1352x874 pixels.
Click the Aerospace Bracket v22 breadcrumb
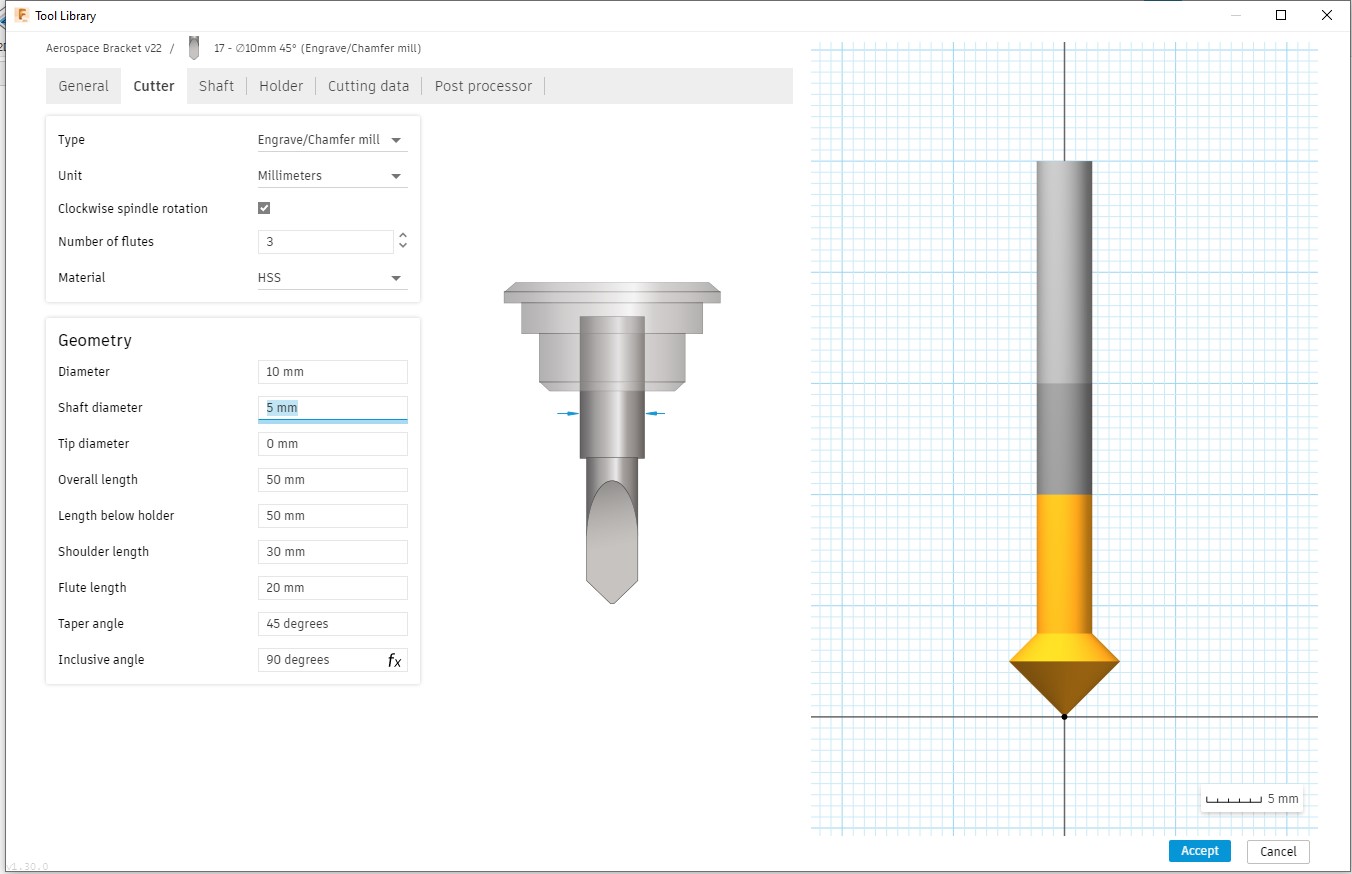pos(104,48)
